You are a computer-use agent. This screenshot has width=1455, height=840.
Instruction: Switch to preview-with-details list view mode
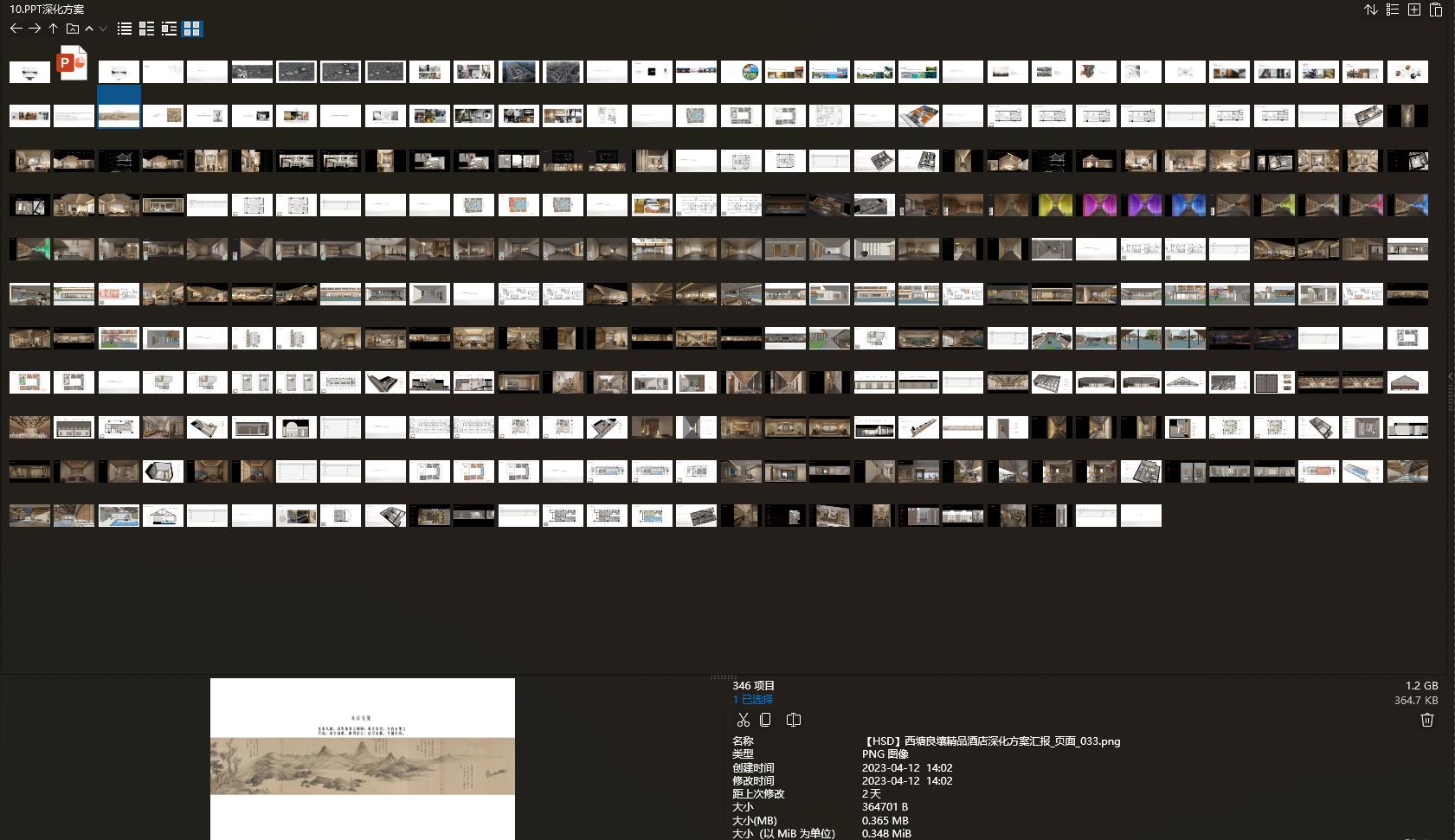point(169,29)
